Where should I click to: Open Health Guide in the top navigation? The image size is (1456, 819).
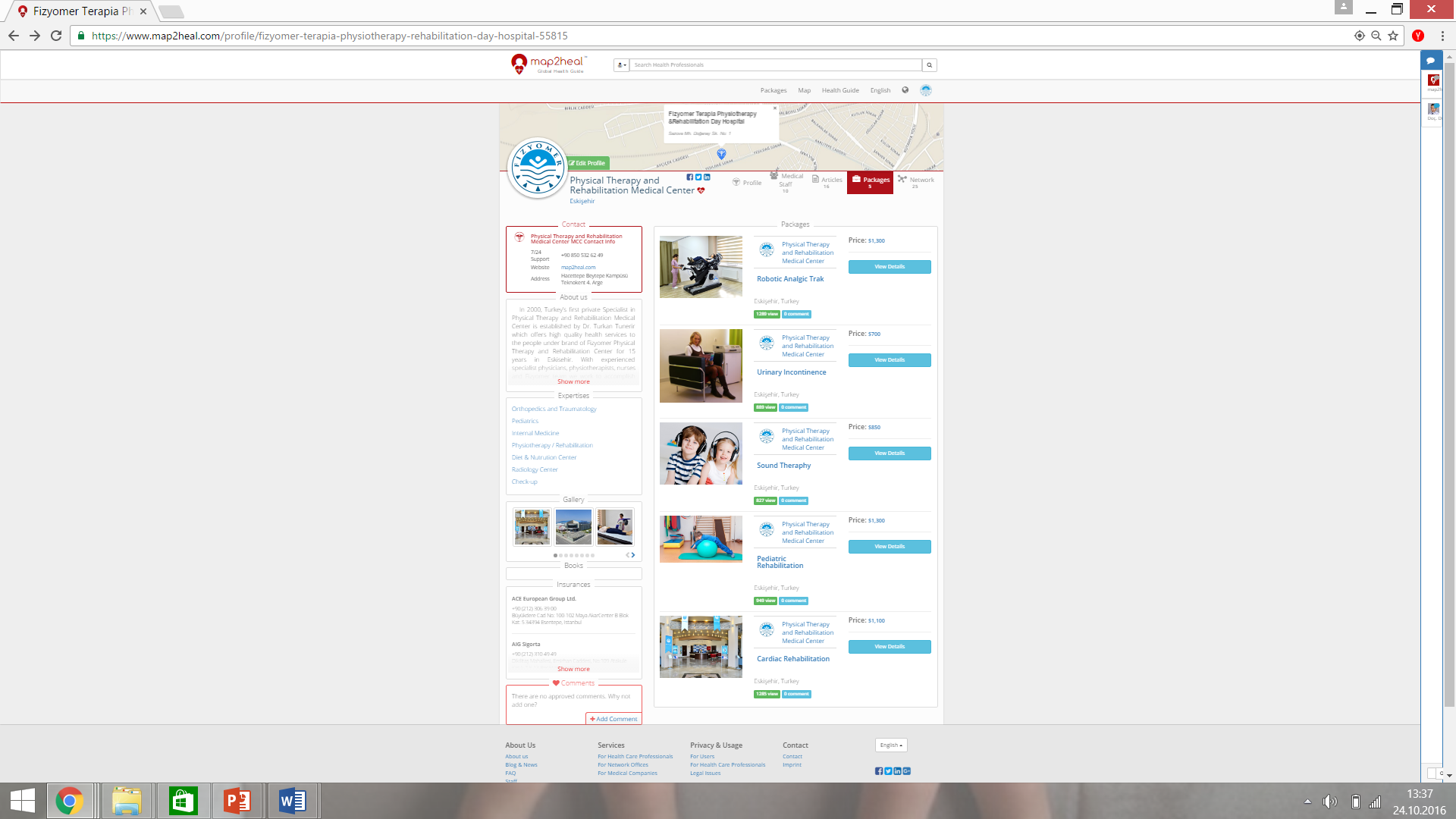(840, 90)
